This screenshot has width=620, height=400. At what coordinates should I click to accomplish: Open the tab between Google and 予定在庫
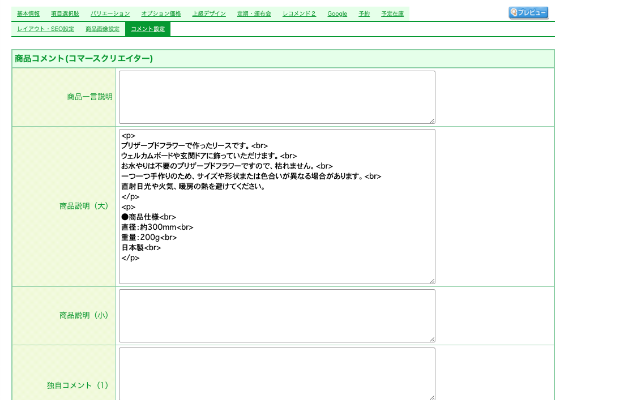click(x=364, y=14)
